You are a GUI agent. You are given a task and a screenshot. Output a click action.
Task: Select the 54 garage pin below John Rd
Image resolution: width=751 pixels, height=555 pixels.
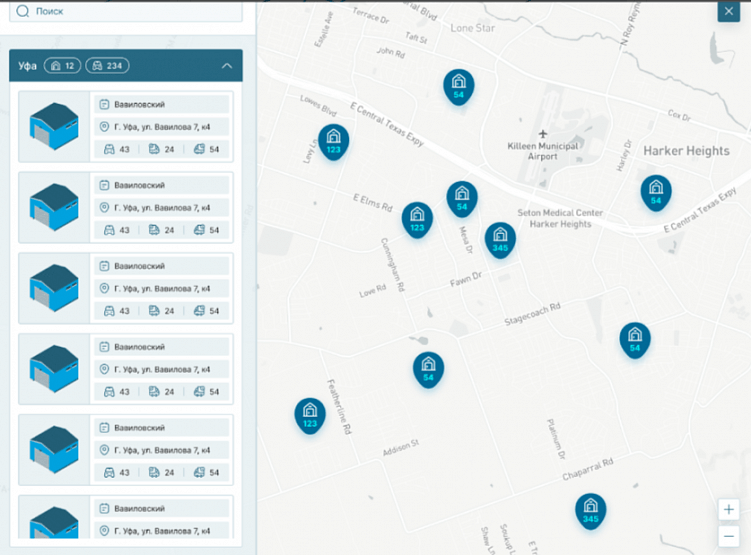point(458,87)
